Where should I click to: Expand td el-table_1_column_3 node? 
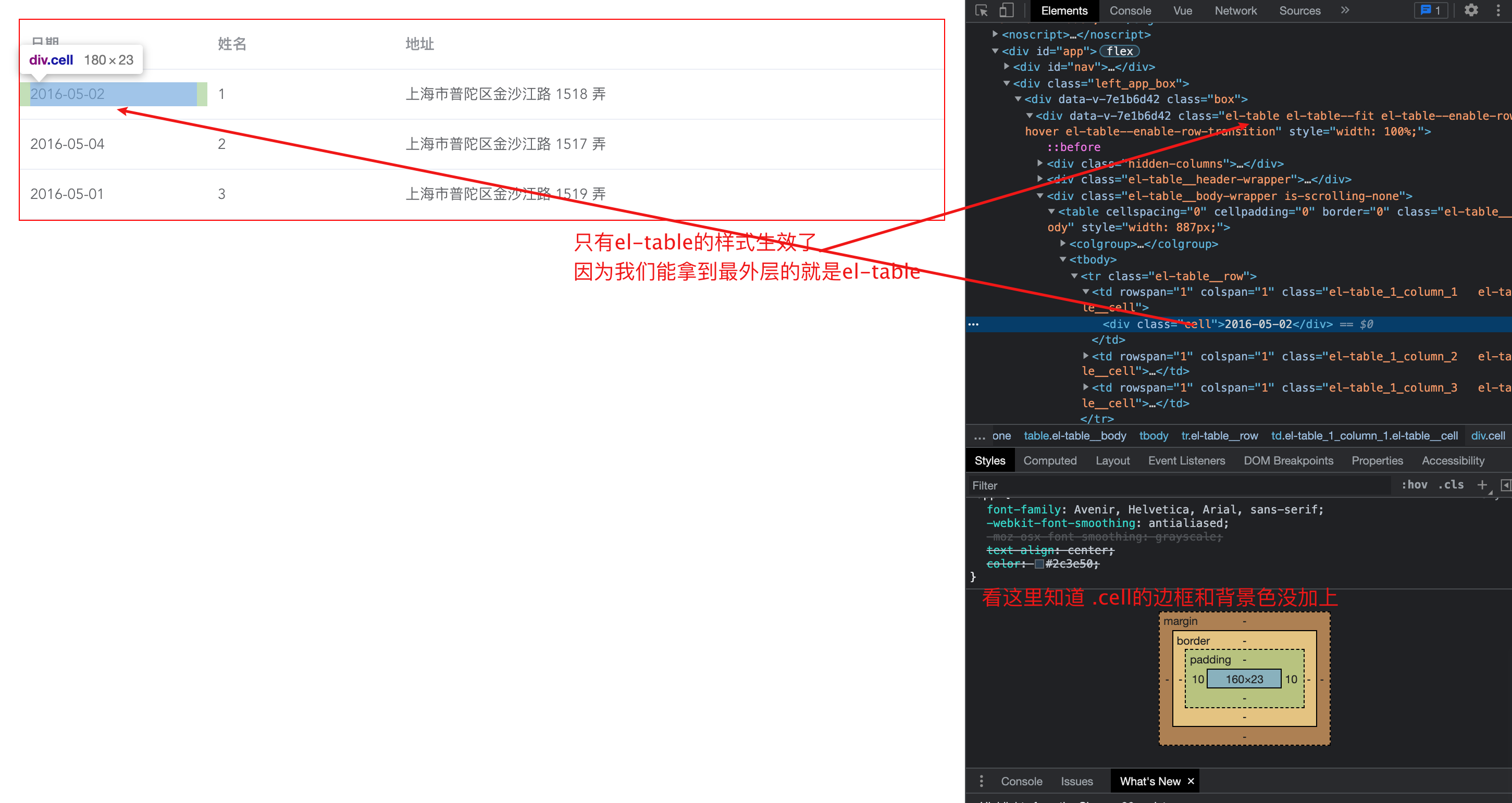coord(1085,387)
